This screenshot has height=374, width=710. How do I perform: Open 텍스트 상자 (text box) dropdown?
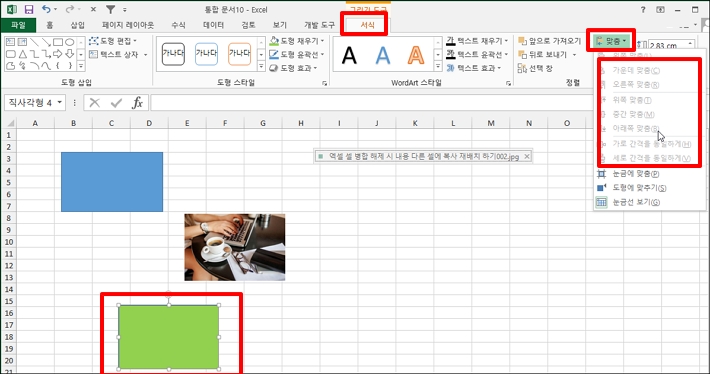pos(119,54)
